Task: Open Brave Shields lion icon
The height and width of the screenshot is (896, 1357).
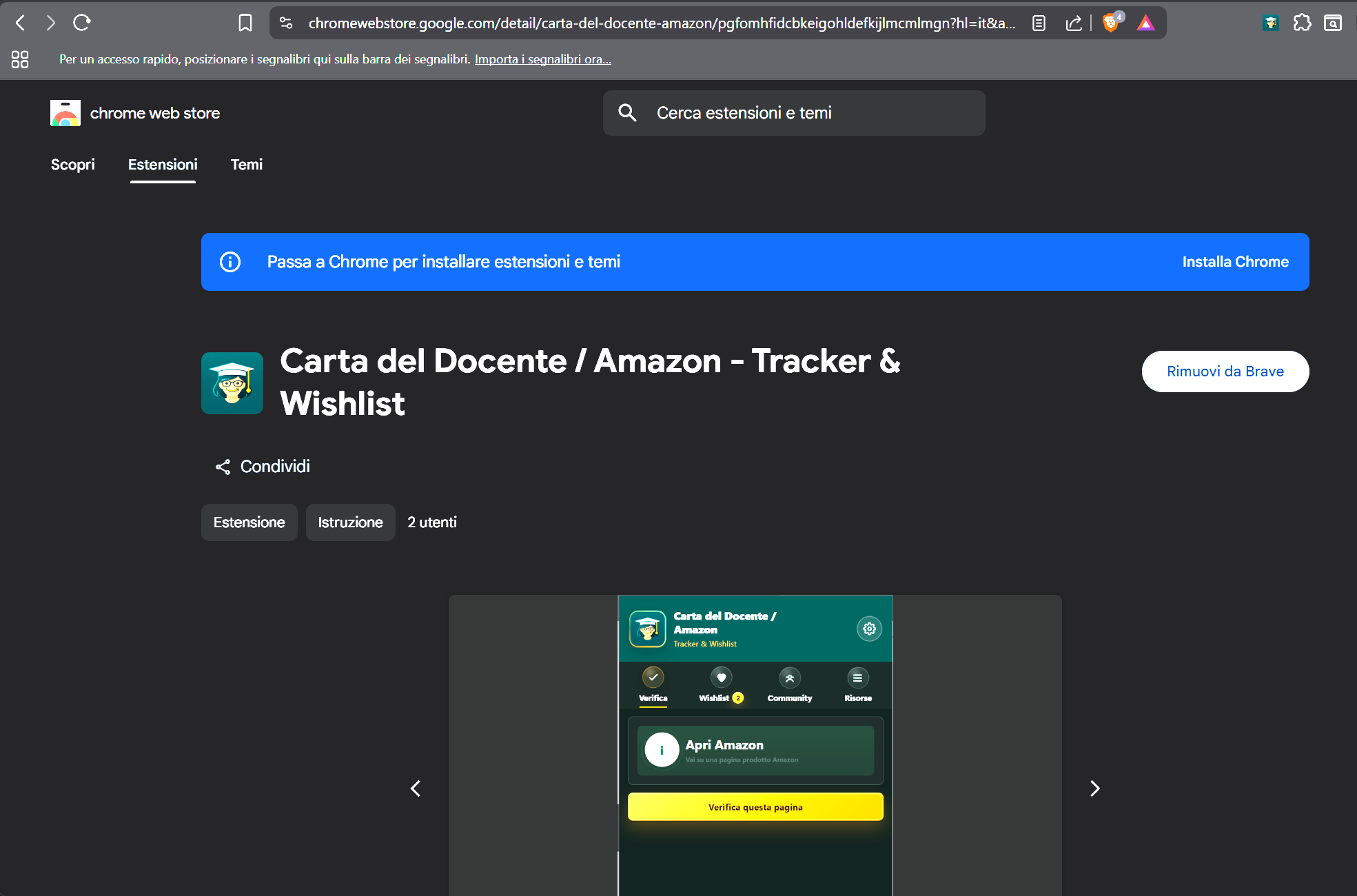Action: 1112,23
